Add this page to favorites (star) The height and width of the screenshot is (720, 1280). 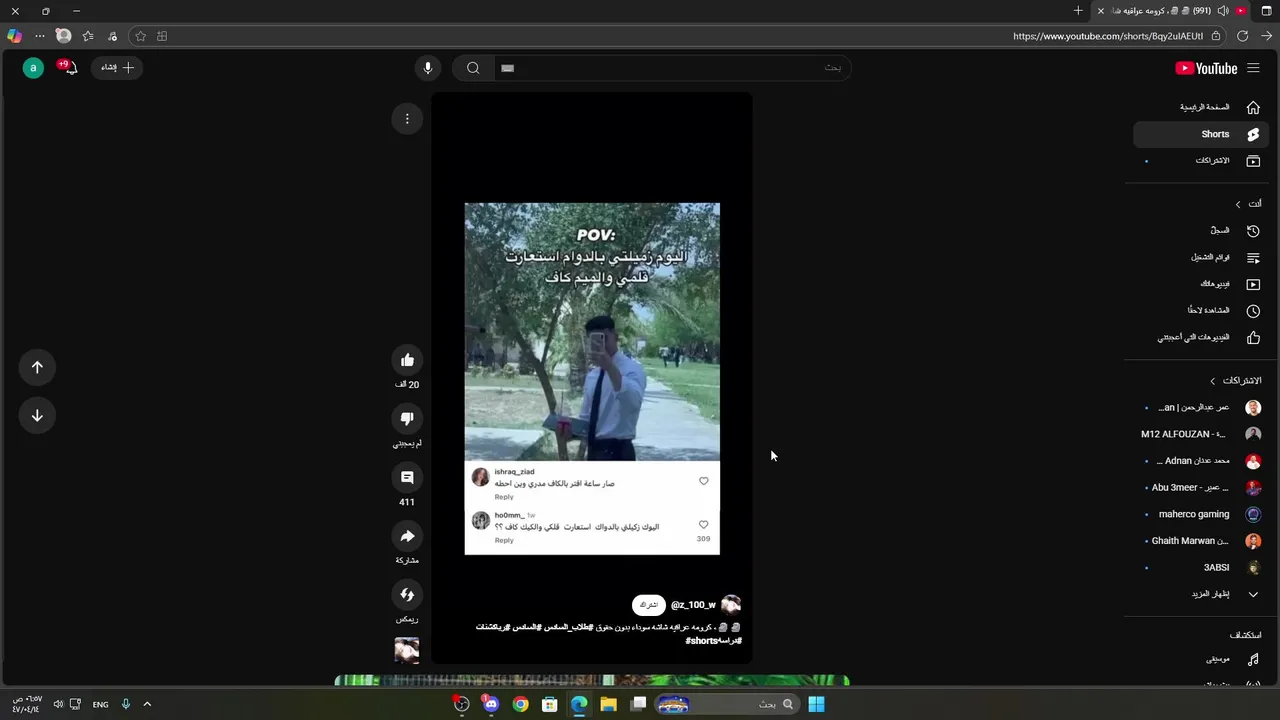point(140,36)
